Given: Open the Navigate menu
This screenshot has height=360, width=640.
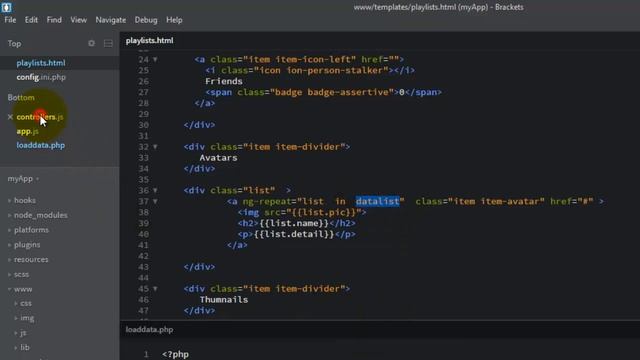Looking at the screenshot, I should pyautogui.click(x=111, y=20).
